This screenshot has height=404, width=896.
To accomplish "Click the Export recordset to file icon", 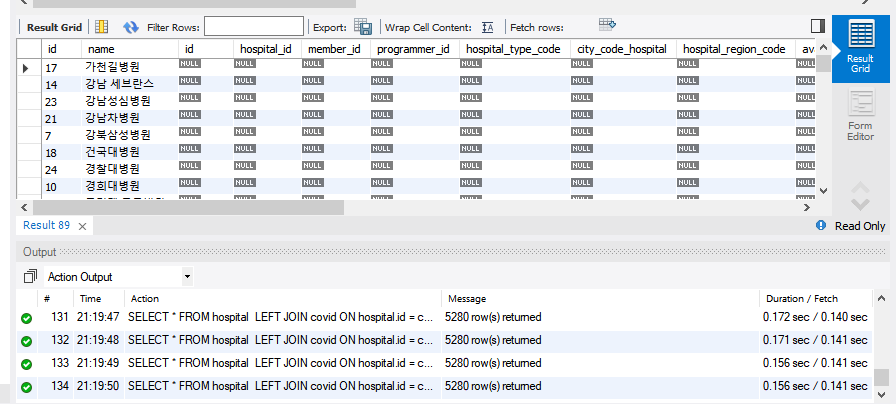I will click(363, 27).
